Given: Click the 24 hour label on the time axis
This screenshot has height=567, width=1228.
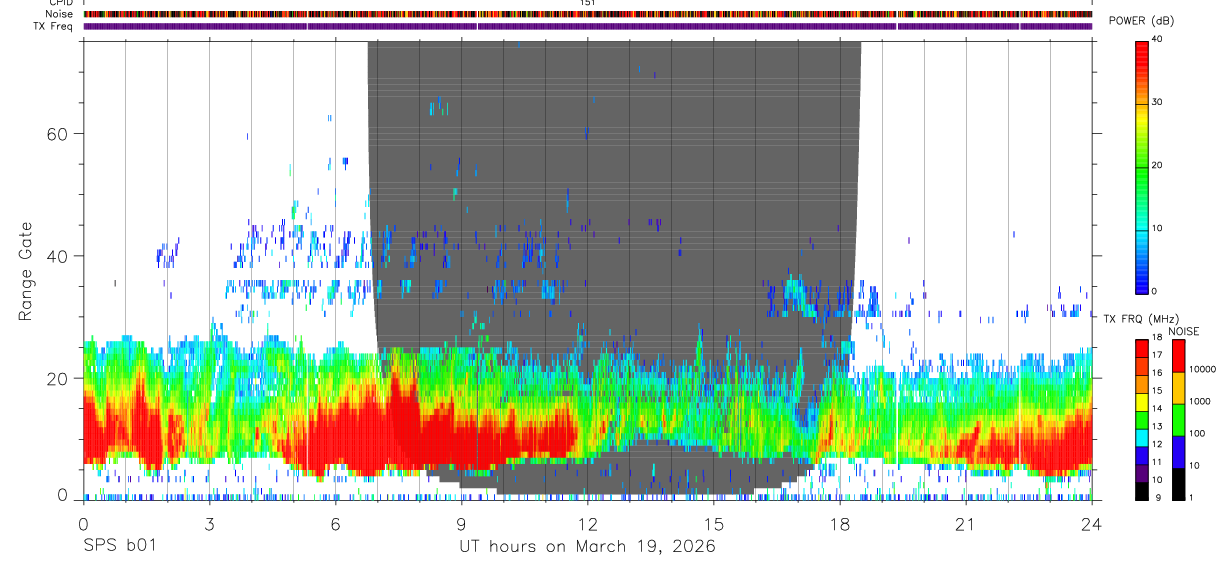Looking at the screenshot, I should click(x=1092, y=524).
